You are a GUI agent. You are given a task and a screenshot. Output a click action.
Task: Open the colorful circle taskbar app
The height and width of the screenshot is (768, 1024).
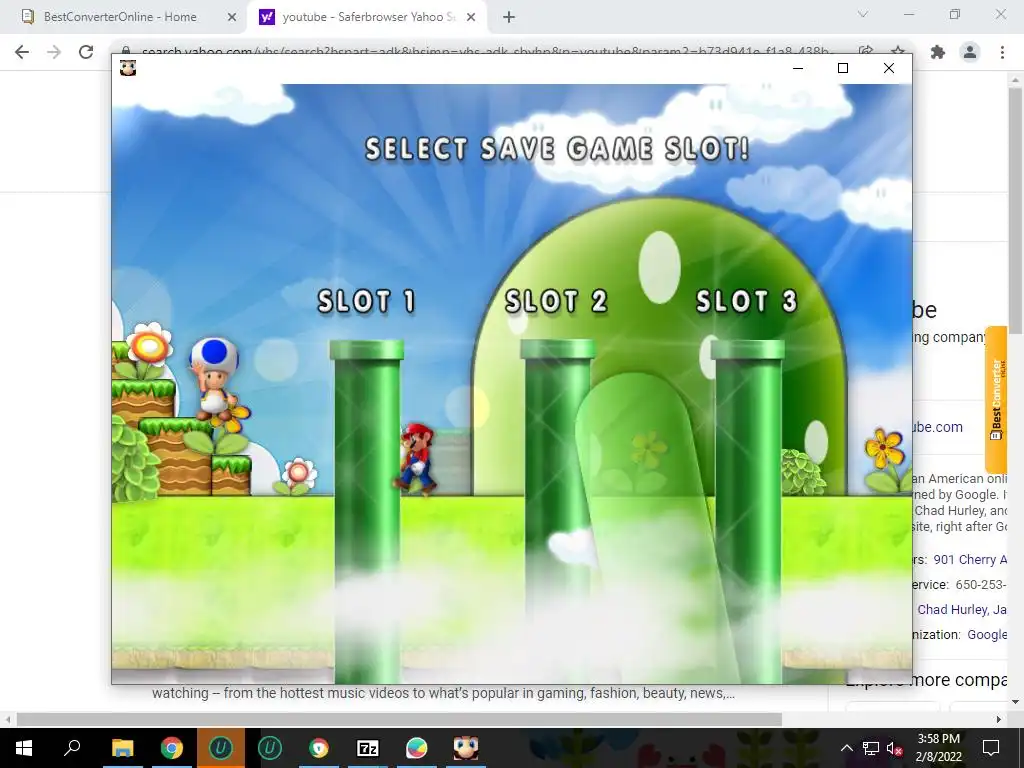417,748
